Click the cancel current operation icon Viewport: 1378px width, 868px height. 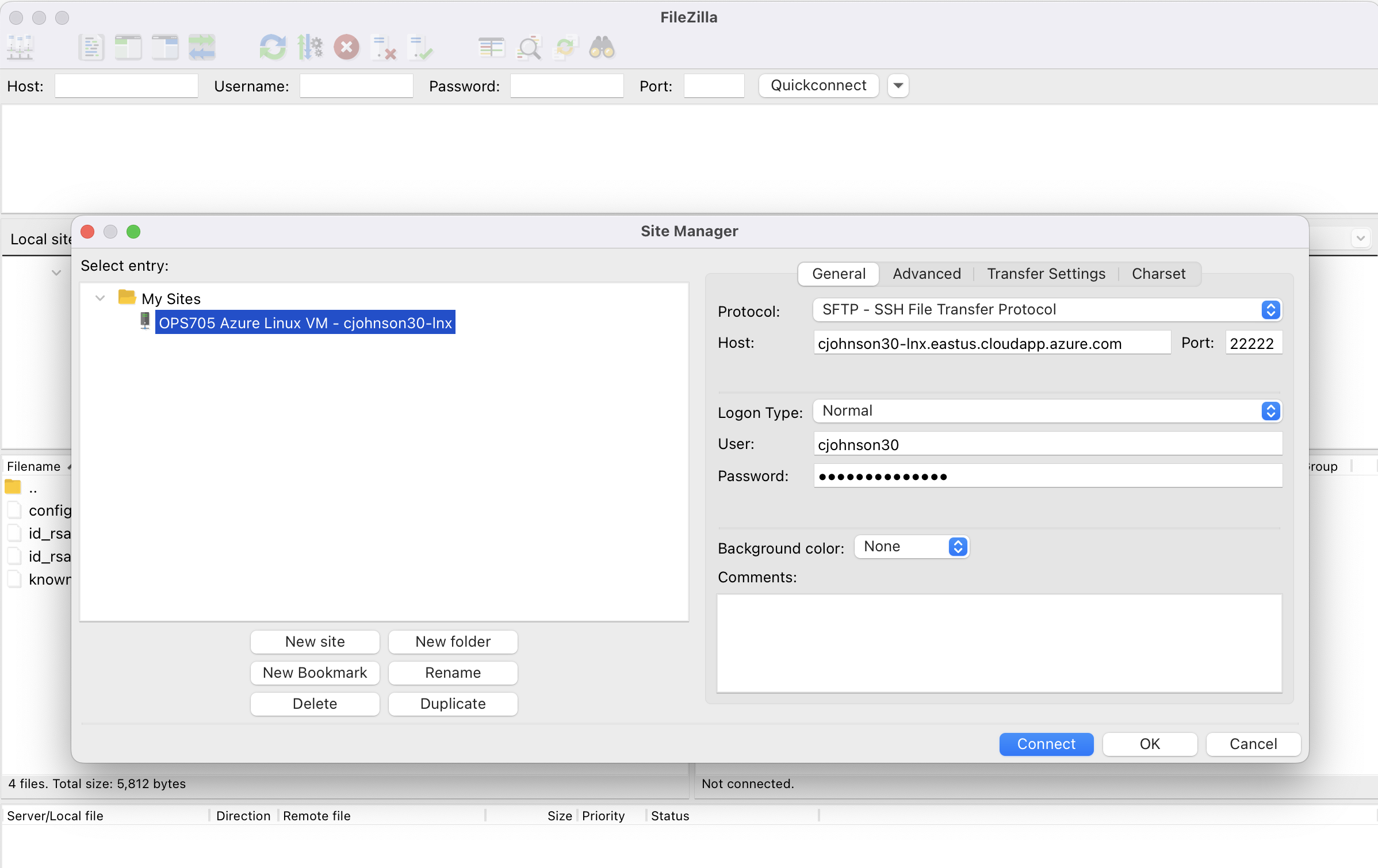[348, 47]
